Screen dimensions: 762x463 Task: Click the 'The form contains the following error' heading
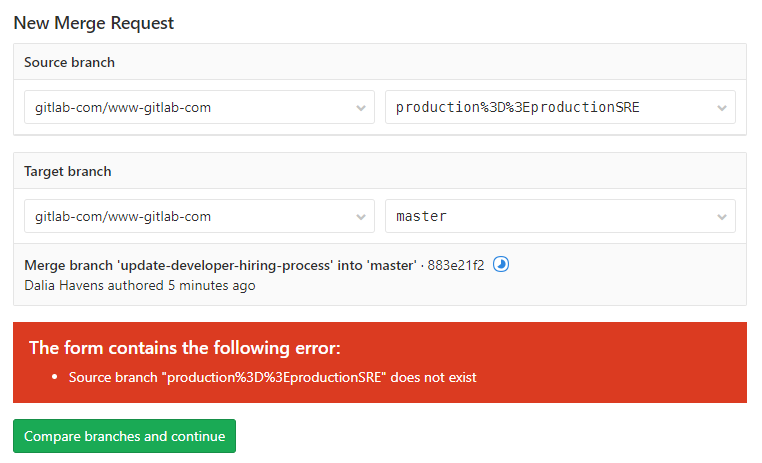tap(185, 348)
